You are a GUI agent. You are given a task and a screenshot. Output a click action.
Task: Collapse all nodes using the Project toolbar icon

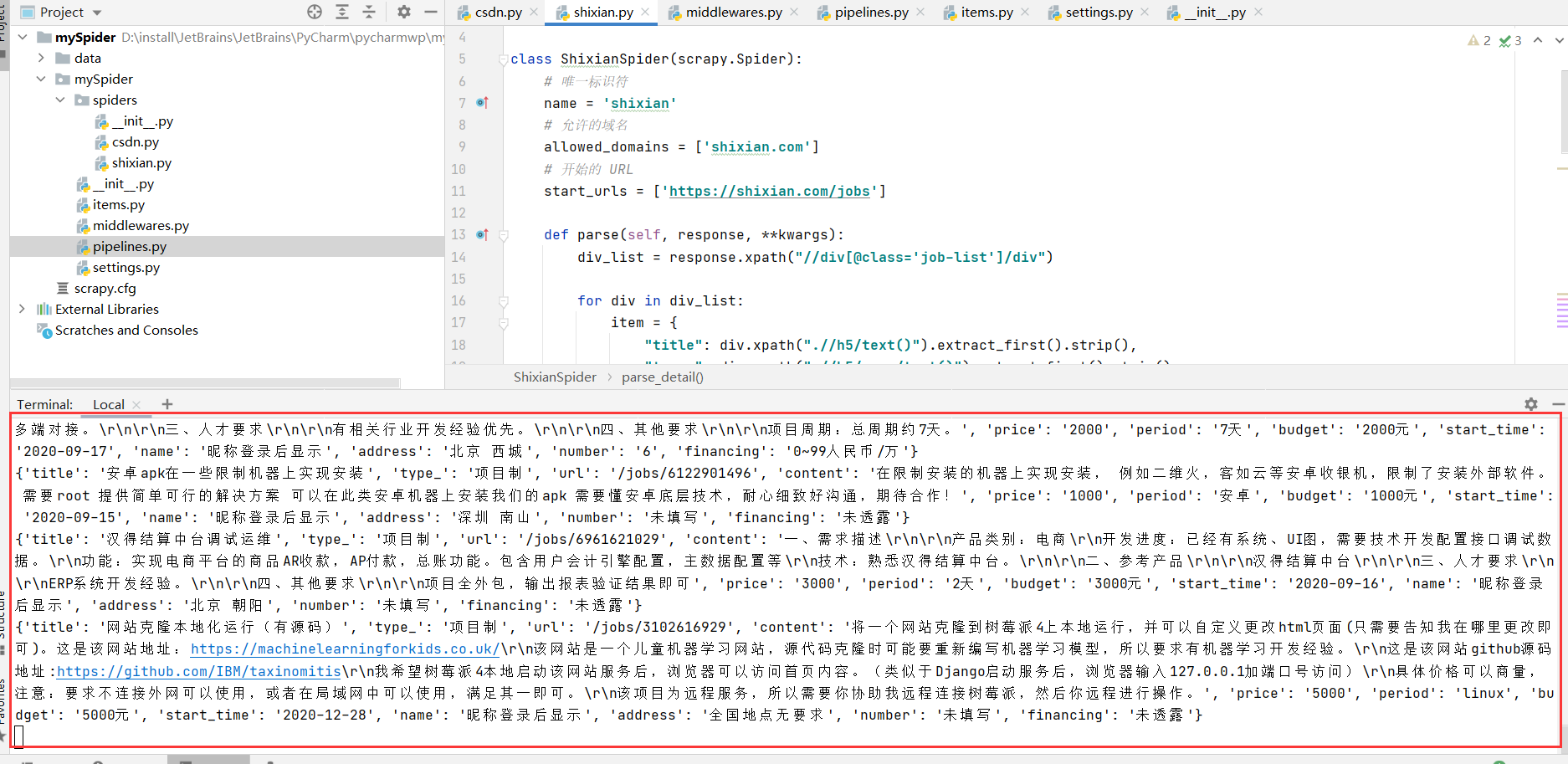pos(369,13)
